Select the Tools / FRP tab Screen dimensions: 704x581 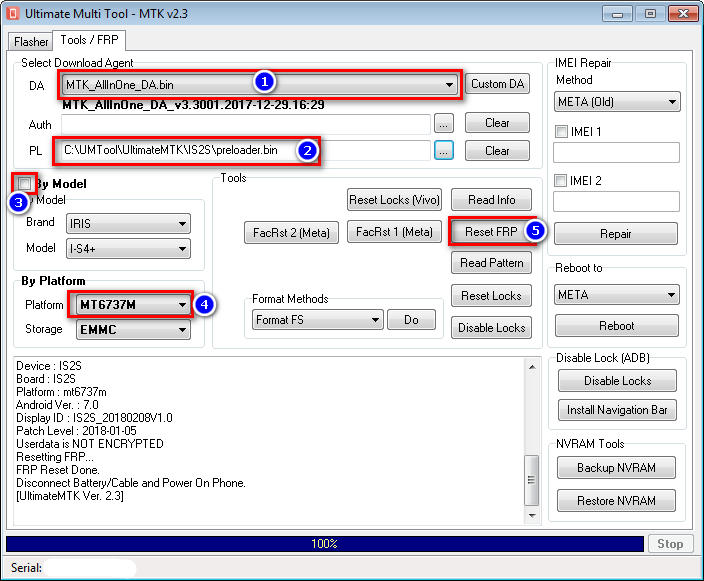(x=89, y=40)
